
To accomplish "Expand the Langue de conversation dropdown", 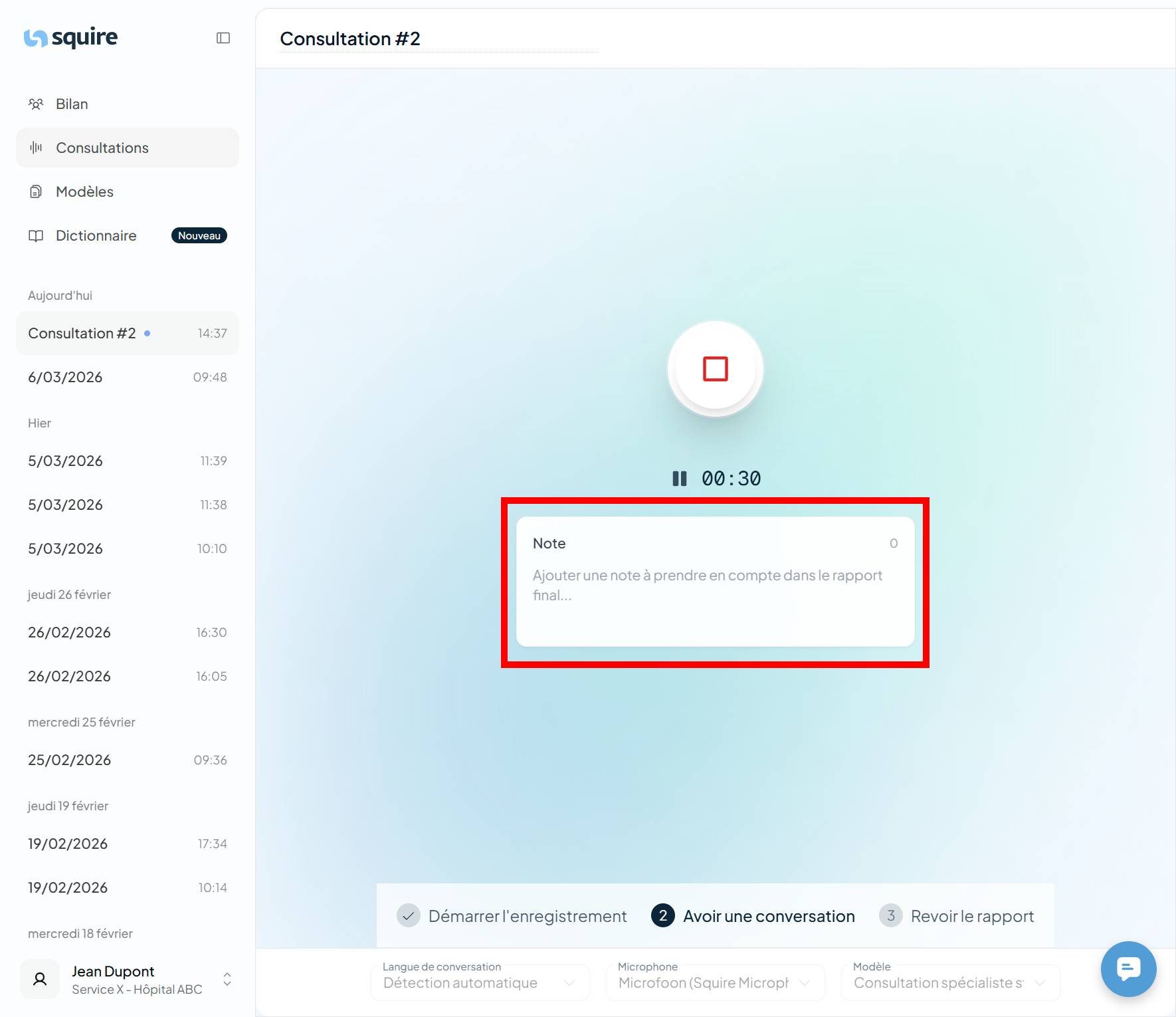I will click(480, 982).
